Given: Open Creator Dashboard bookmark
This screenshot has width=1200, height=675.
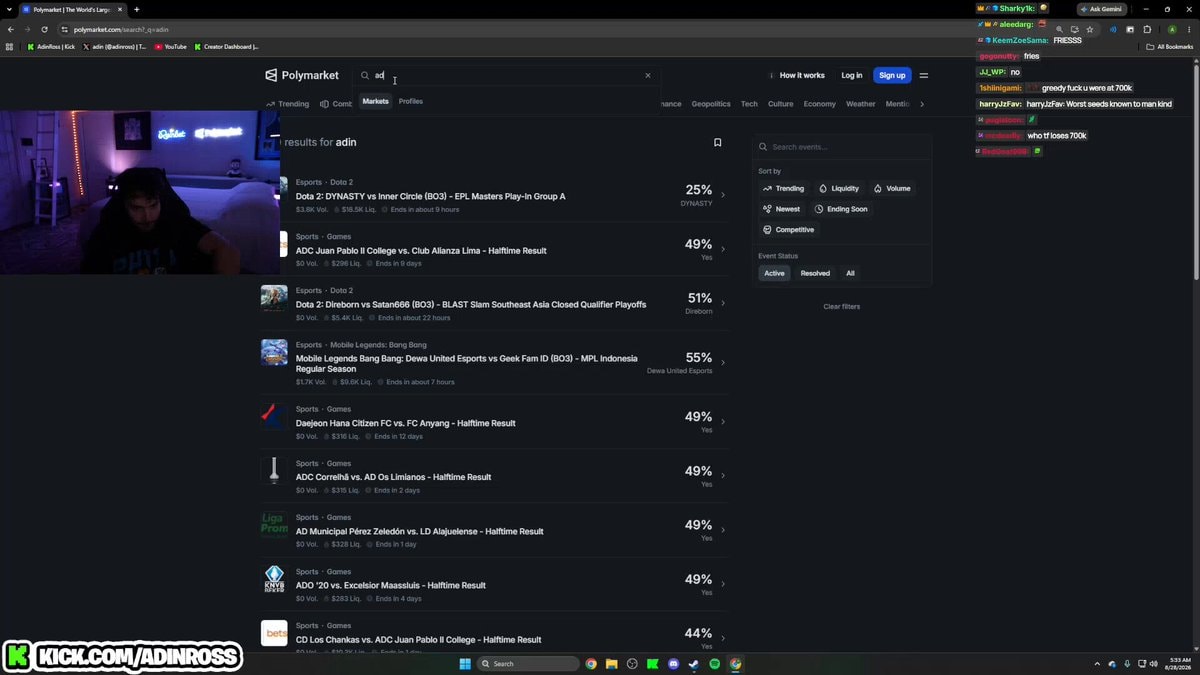Looking at the screenshot, I should (x=226, y=46).
